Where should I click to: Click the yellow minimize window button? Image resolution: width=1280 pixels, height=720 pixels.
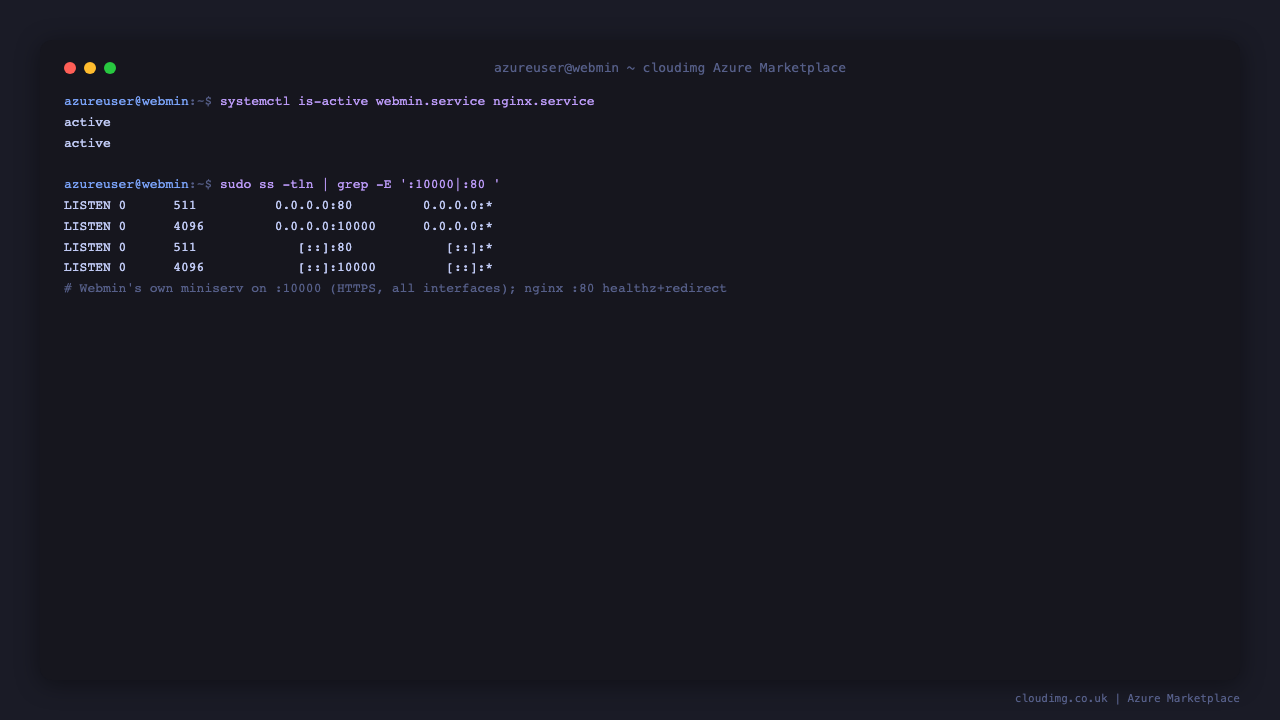(90, 68)
